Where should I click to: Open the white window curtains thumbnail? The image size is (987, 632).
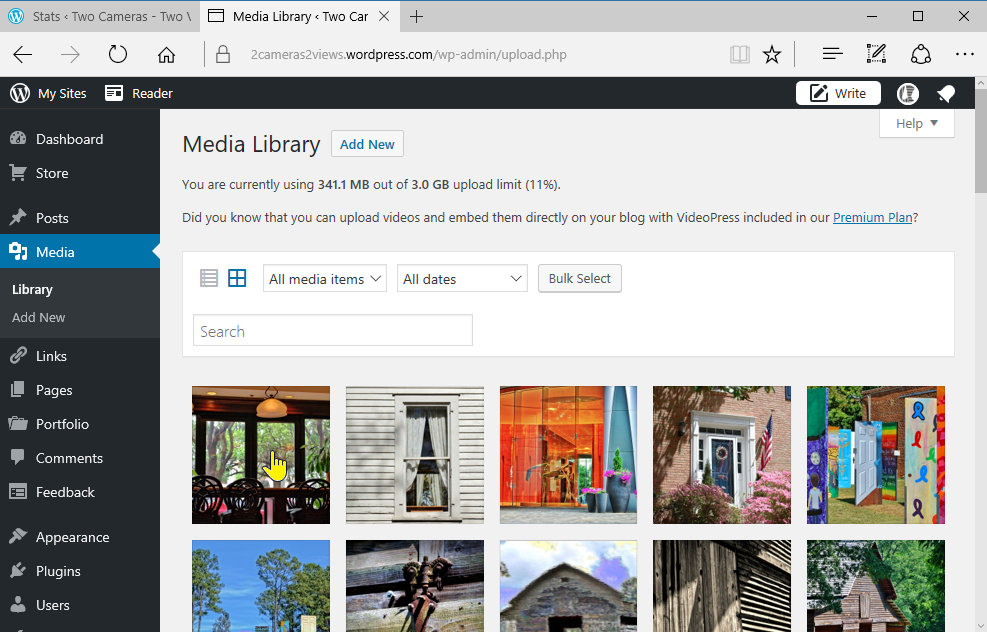tap(415, 455)
